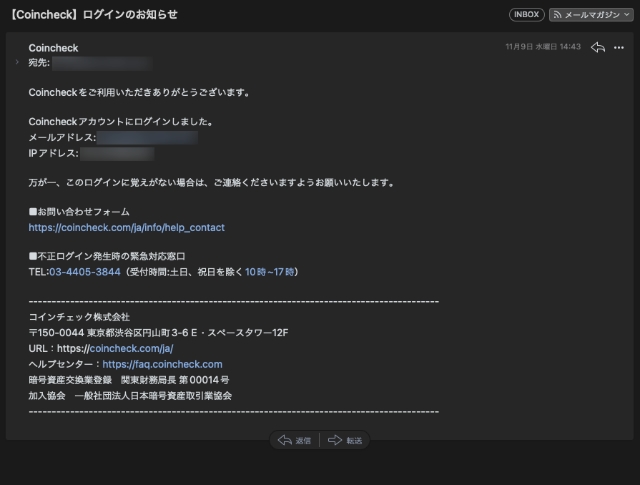Click the date 11月9日 水曜日 14:43
The width and height of the screenshot is (640, 485).
(543, 47)
